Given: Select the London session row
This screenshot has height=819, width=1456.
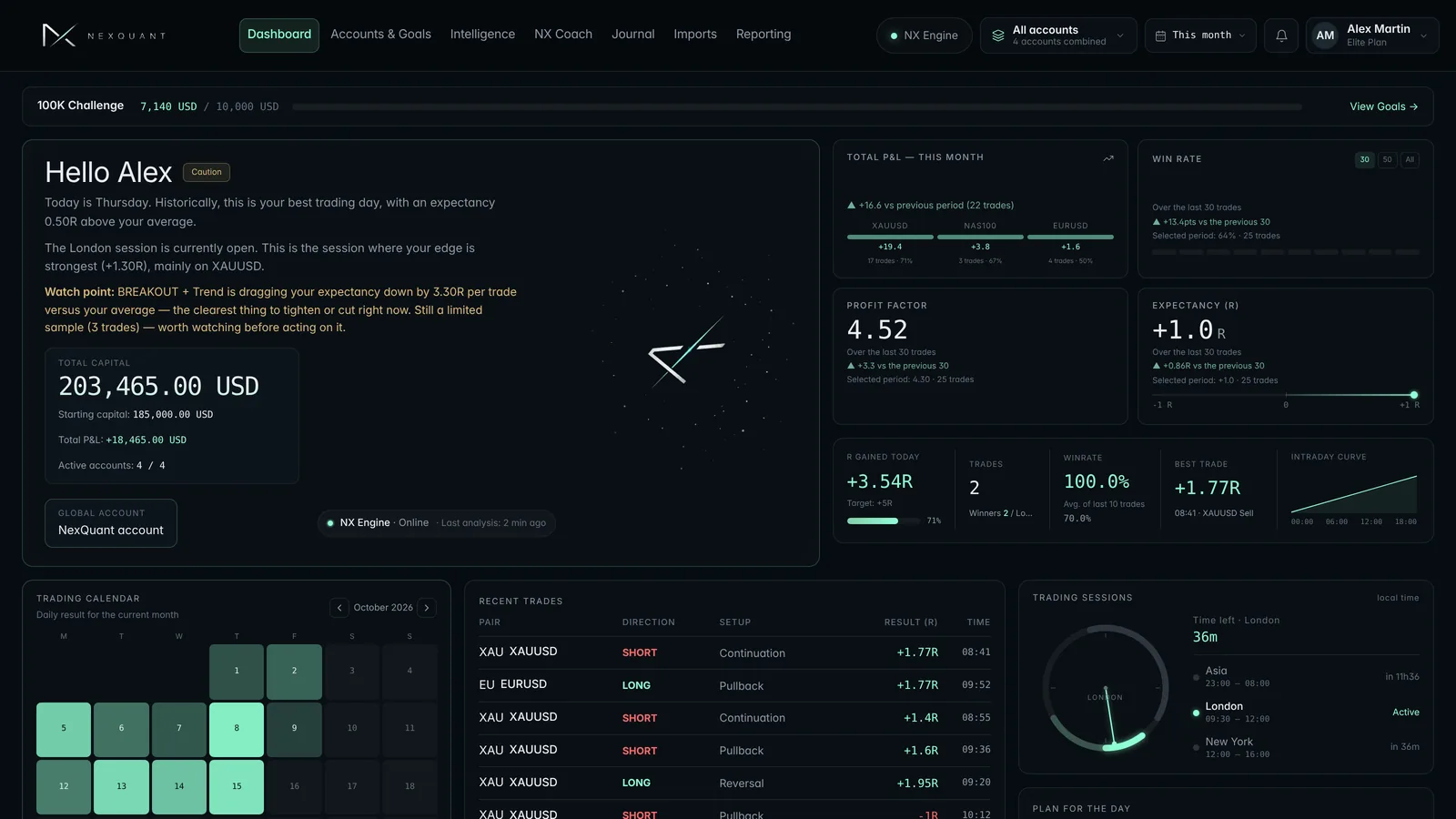Looking at the screenshot, I should [x=1306, y=712].
